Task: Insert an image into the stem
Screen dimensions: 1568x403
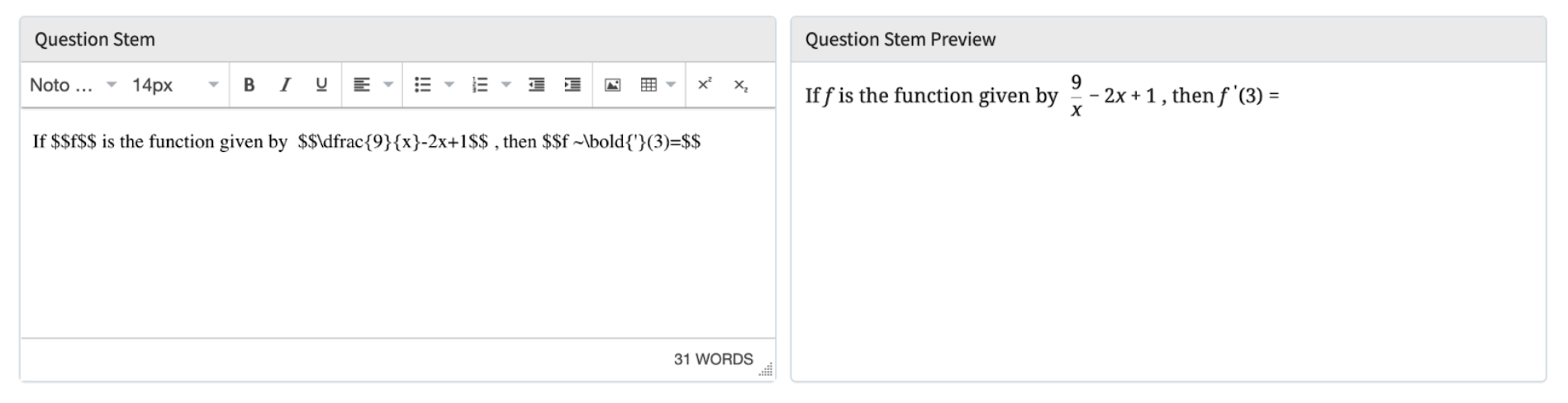Action: (x=612, y=85)
